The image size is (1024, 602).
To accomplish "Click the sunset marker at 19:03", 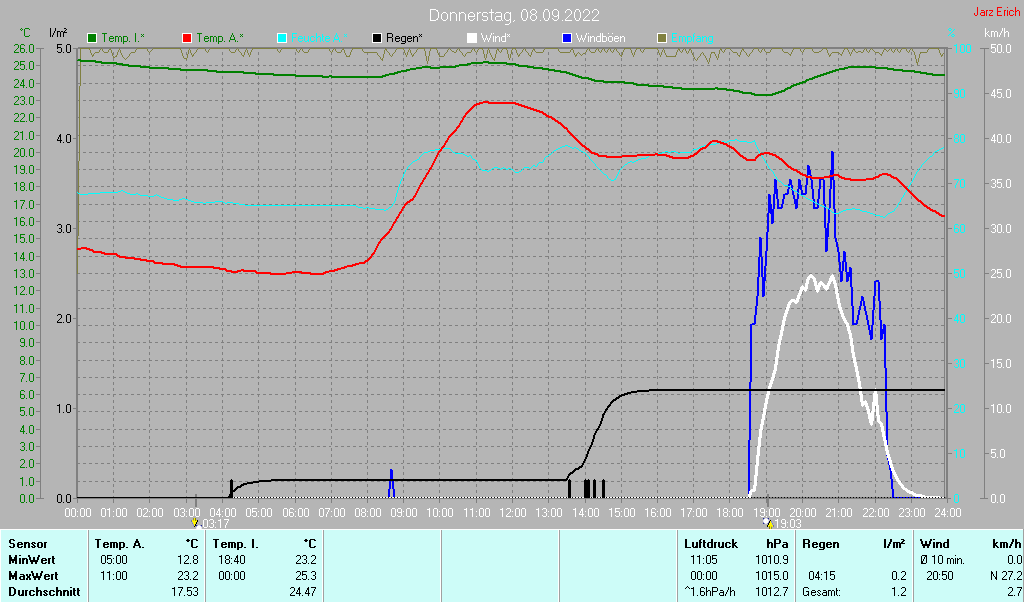I will [x=767, y=522].
